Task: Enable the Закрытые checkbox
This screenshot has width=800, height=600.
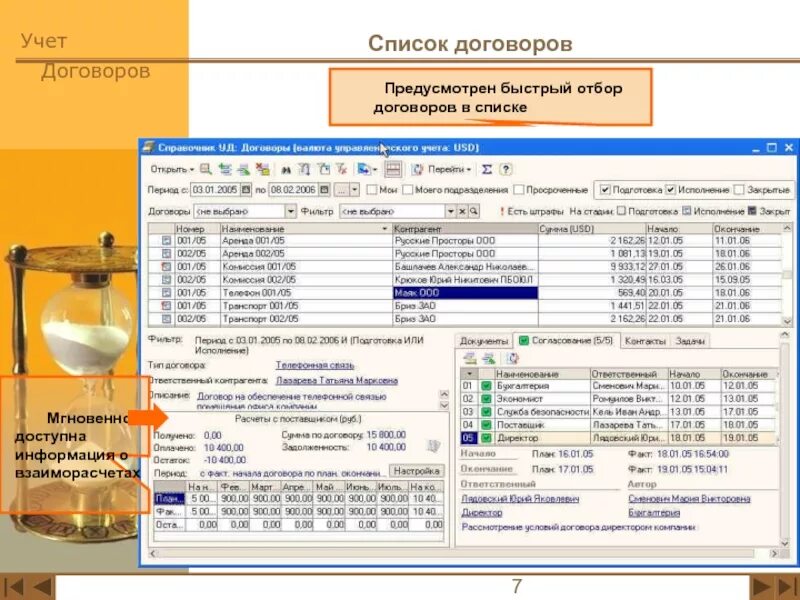Action: tap(739, 190)
